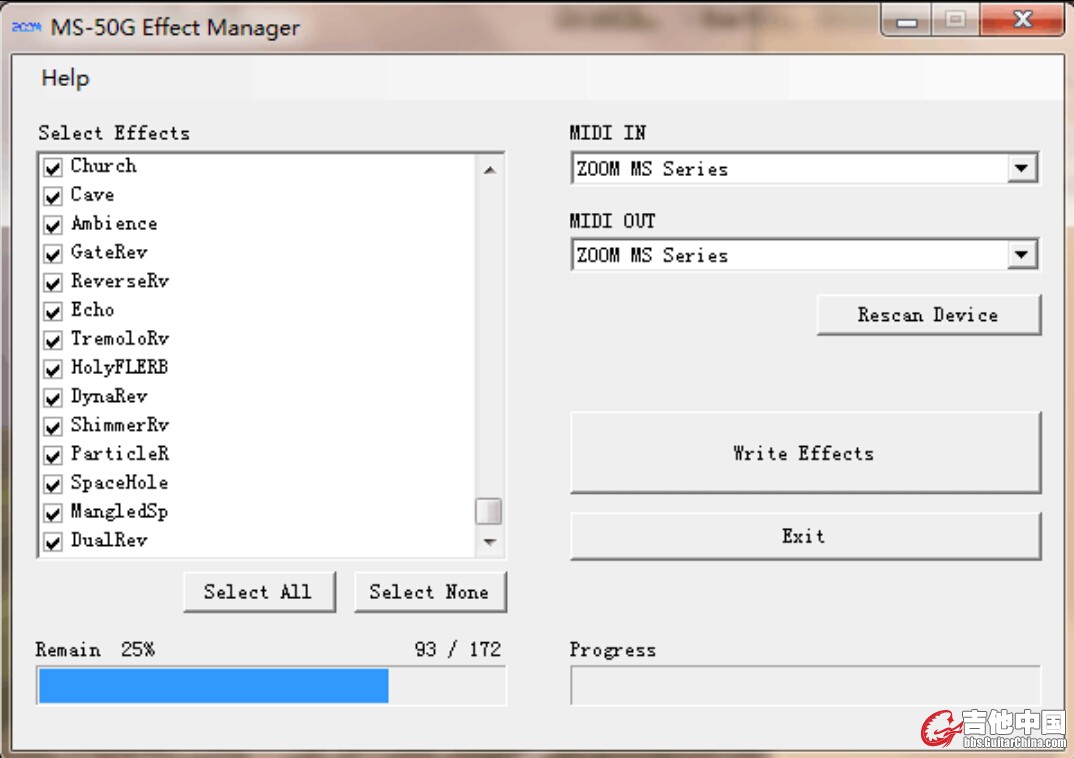The image size is (1074, 758).
Task: Click Select All button
Action: 260,592
